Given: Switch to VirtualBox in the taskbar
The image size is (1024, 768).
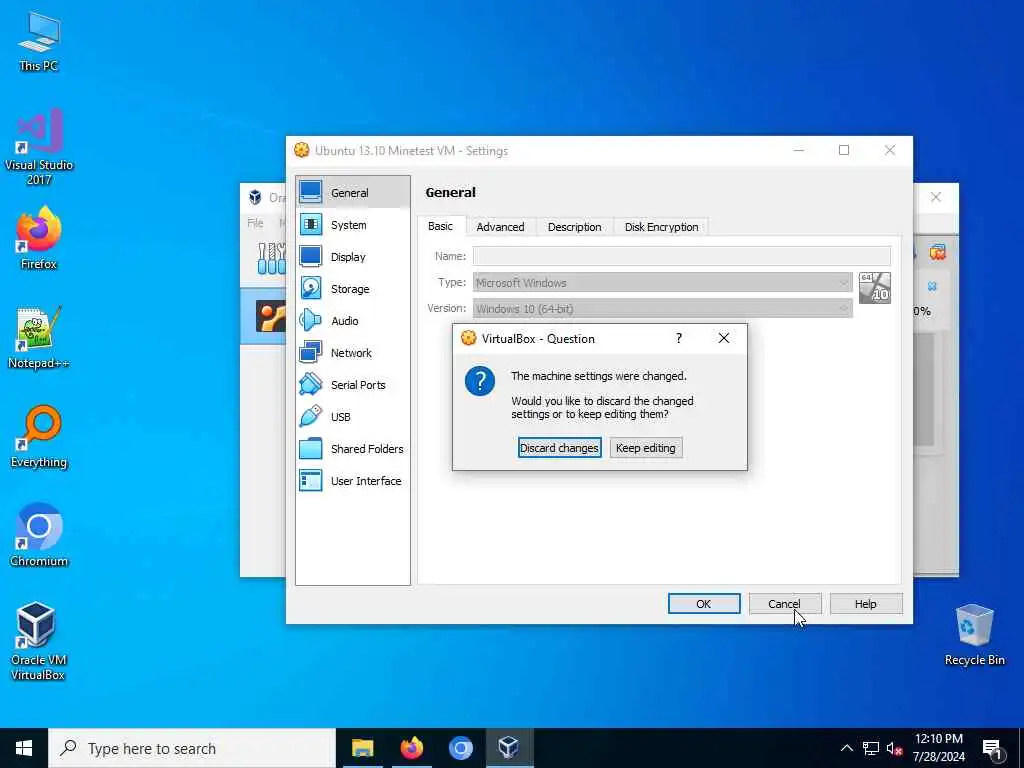Looking at the screenshot, I should [509, 748].
